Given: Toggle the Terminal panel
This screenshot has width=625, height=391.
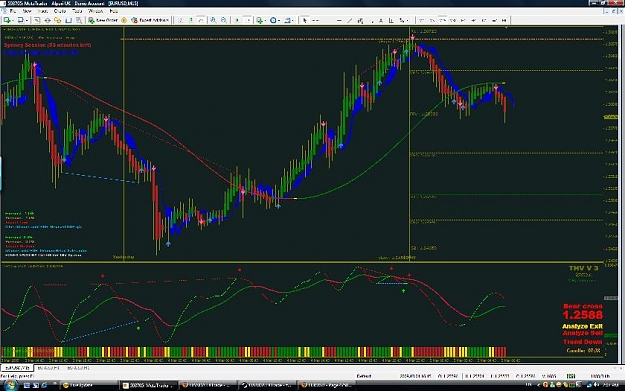Looking at the screenshot, I should (69, 20).
